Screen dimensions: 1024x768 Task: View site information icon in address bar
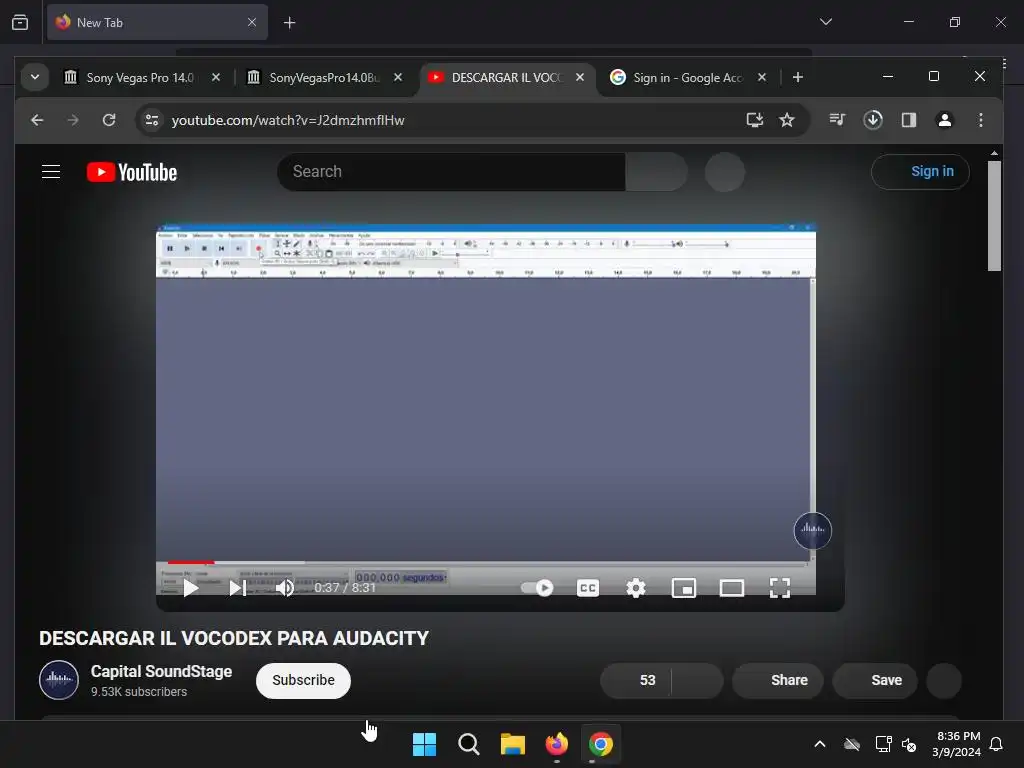point(152,120)
